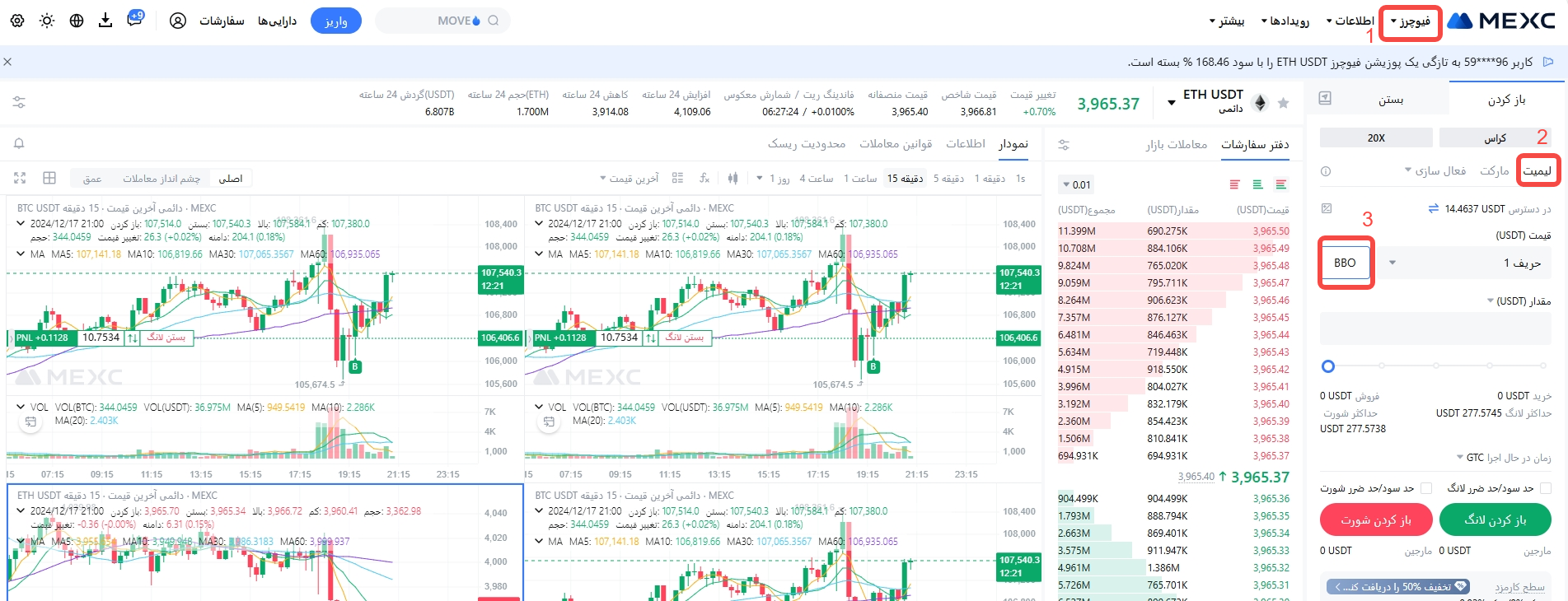Open فیوچرز dropdown menu
Image resolution: width=1568 pixels, height=601 pixels.
(x=1410, y=21)
